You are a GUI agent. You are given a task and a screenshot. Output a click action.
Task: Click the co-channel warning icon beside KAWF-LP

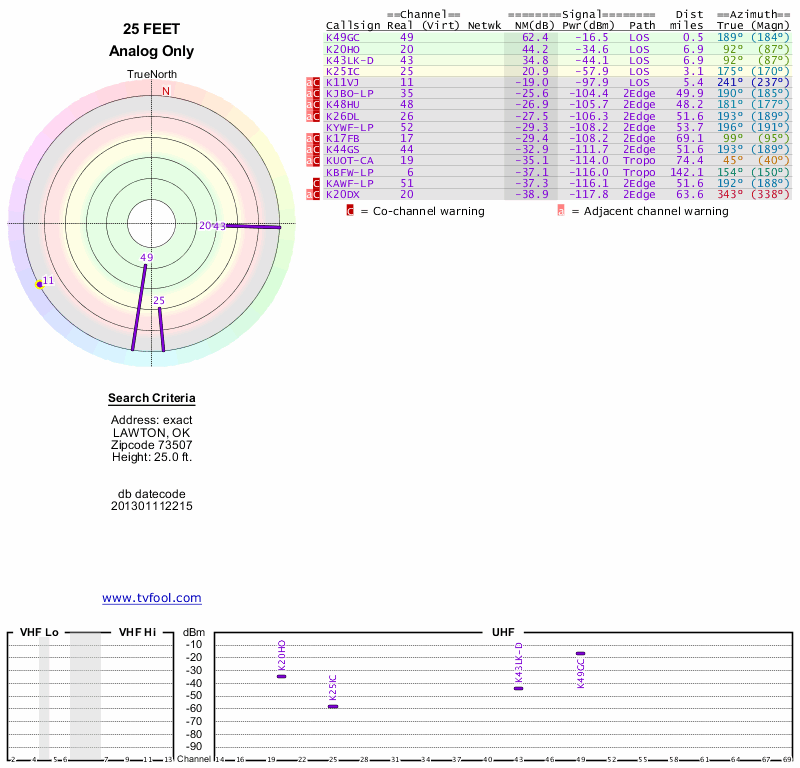(x=317, y=183)
